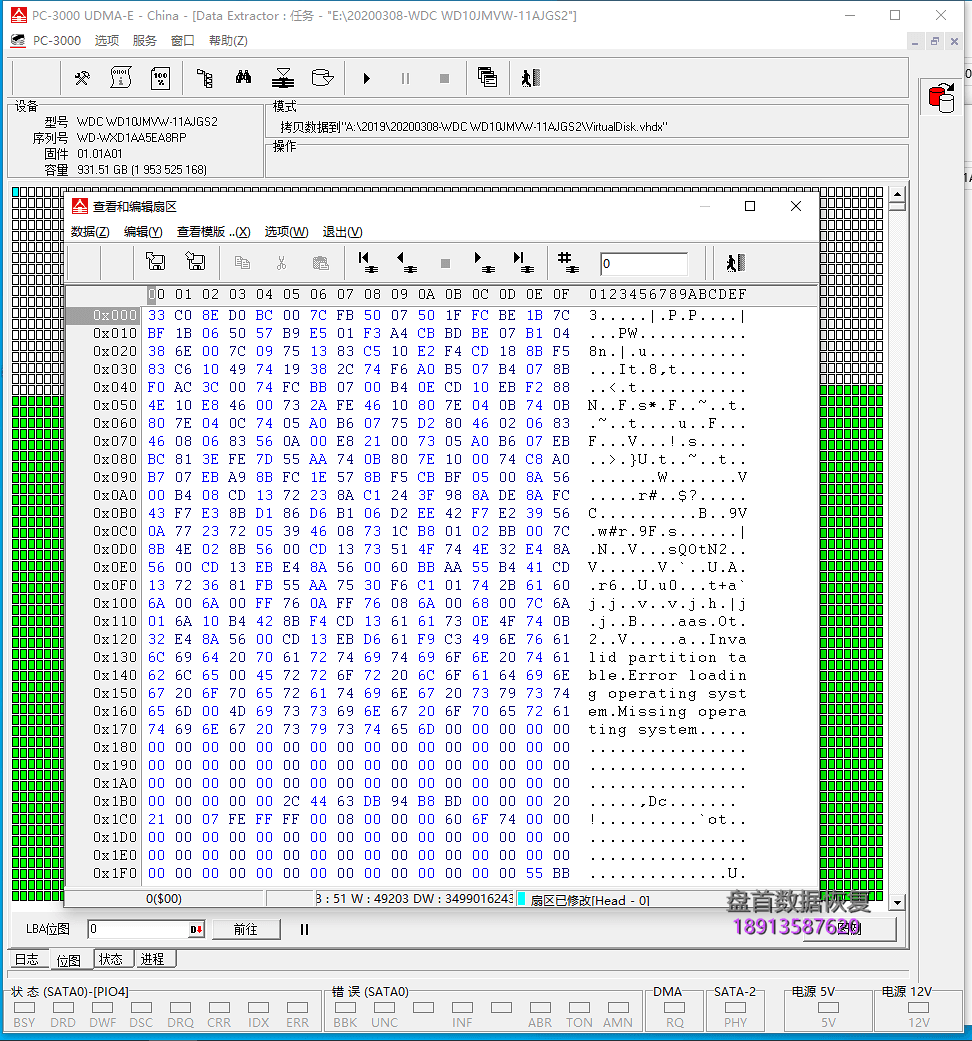Open the PC-3000 menu

pos(57,40)
